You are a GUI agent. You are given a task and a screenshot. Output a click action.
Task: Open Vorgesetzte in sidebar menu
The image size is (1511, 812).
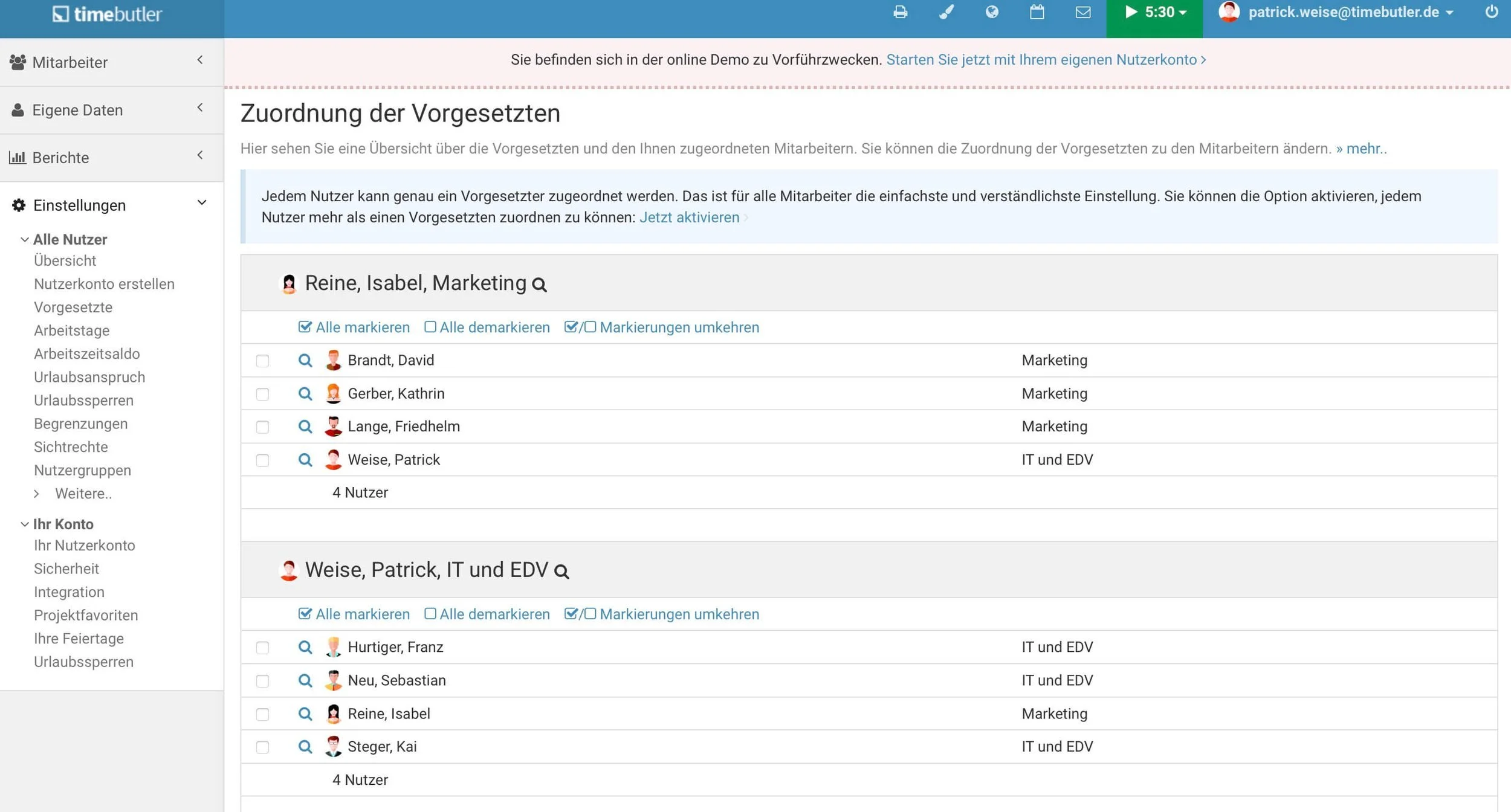73,308
